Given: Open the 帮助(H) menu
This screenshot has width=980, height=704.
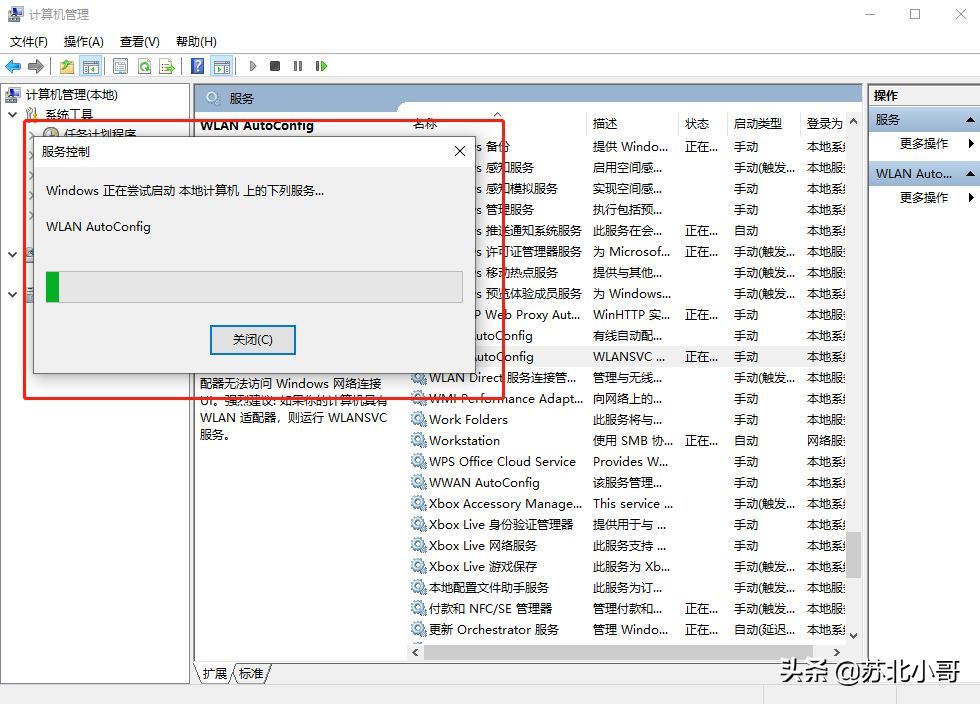Looking at the screenshot, I should pyautogui.click(x=196, y=41).
